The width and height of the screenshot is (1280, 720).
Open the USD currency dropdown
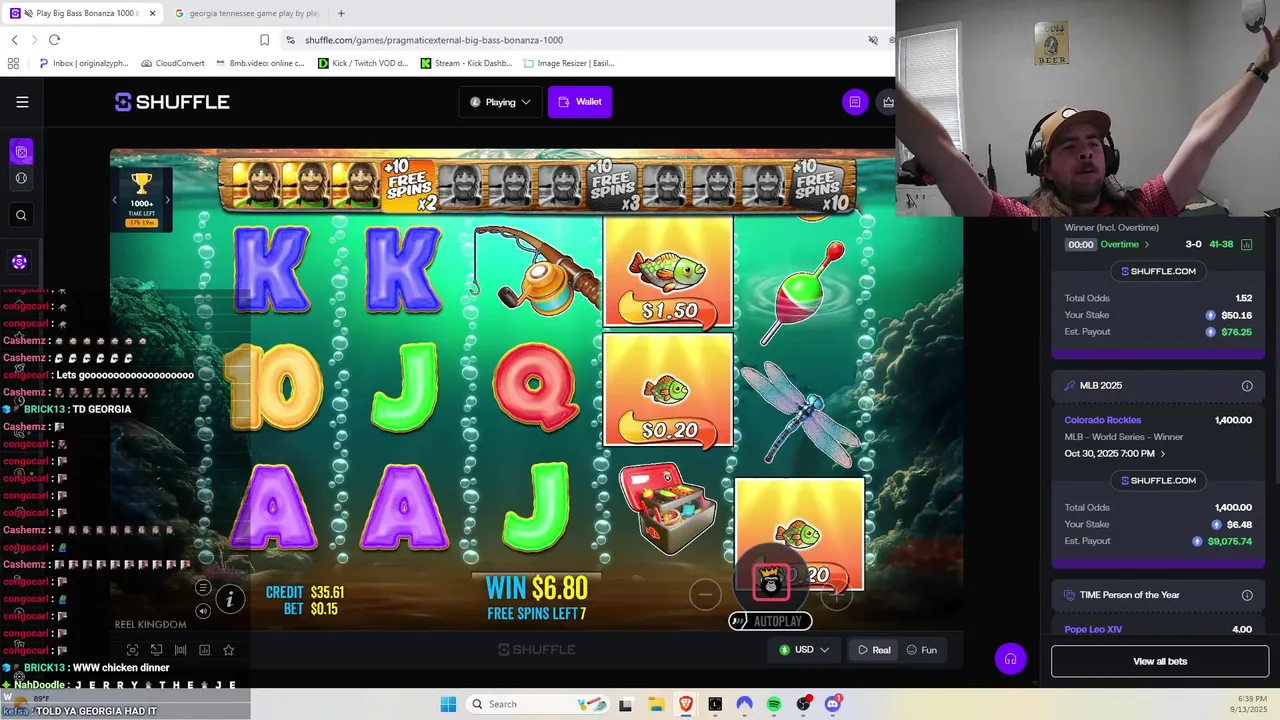pos(804,650)
